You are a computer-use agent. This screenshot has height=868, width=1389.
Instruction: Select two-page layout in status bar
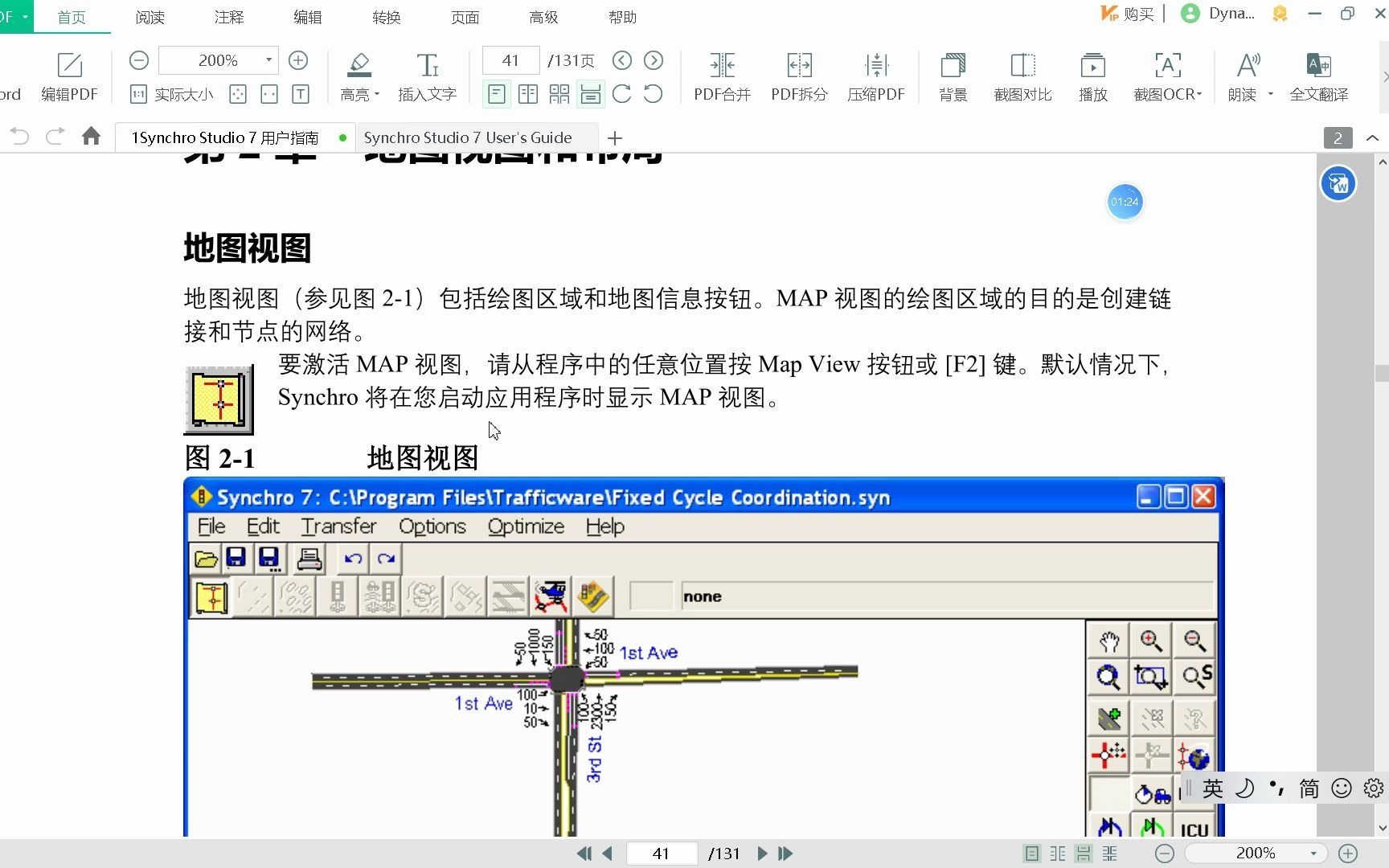pyautogui.click(x=1058, y=854)
